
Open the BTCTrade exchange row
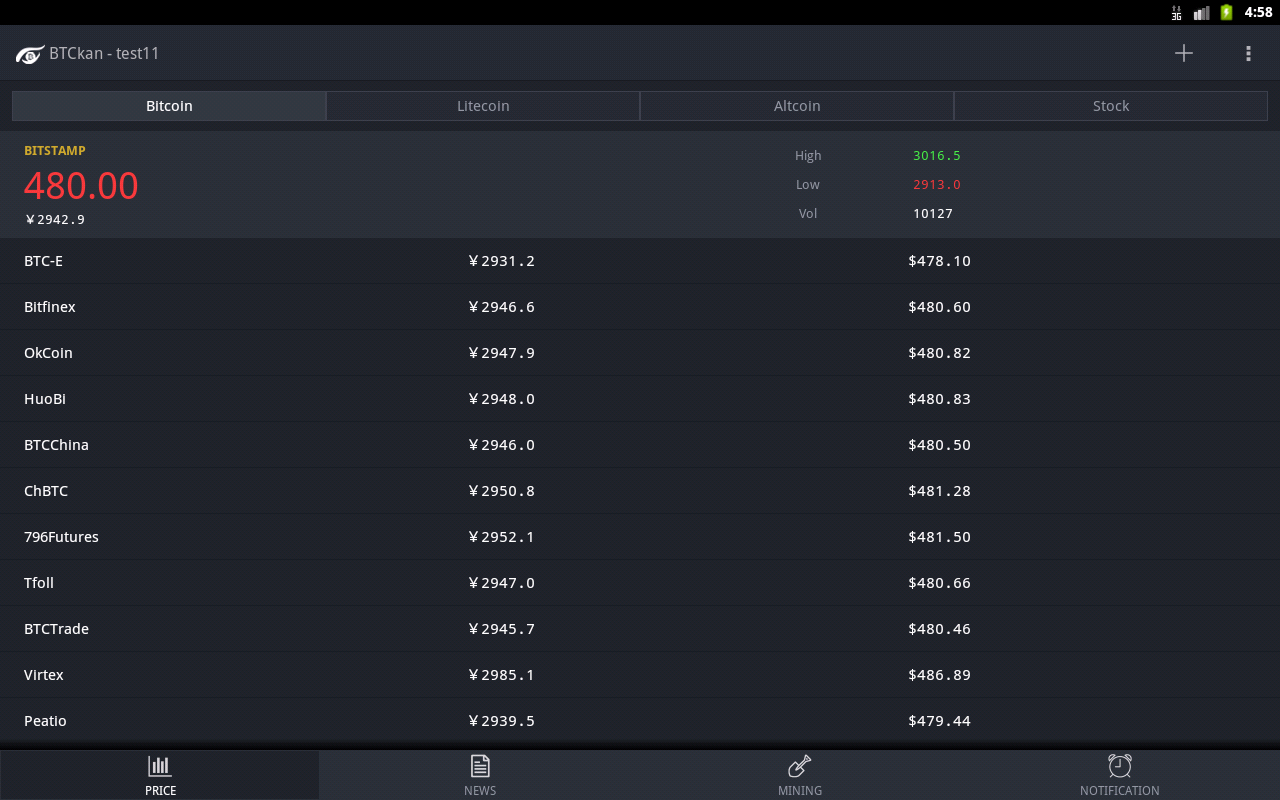coord(640,629)
